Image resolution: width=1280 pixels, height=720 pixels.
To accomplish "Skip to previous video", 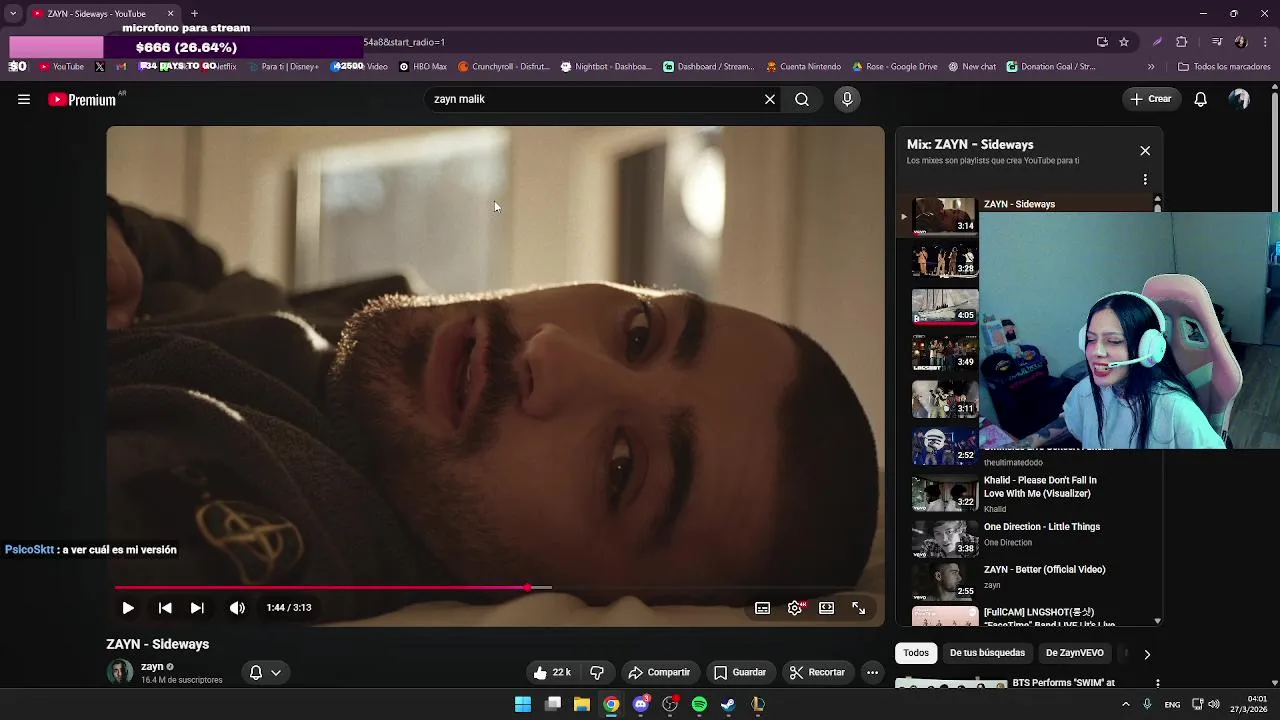I will point(165,607).
